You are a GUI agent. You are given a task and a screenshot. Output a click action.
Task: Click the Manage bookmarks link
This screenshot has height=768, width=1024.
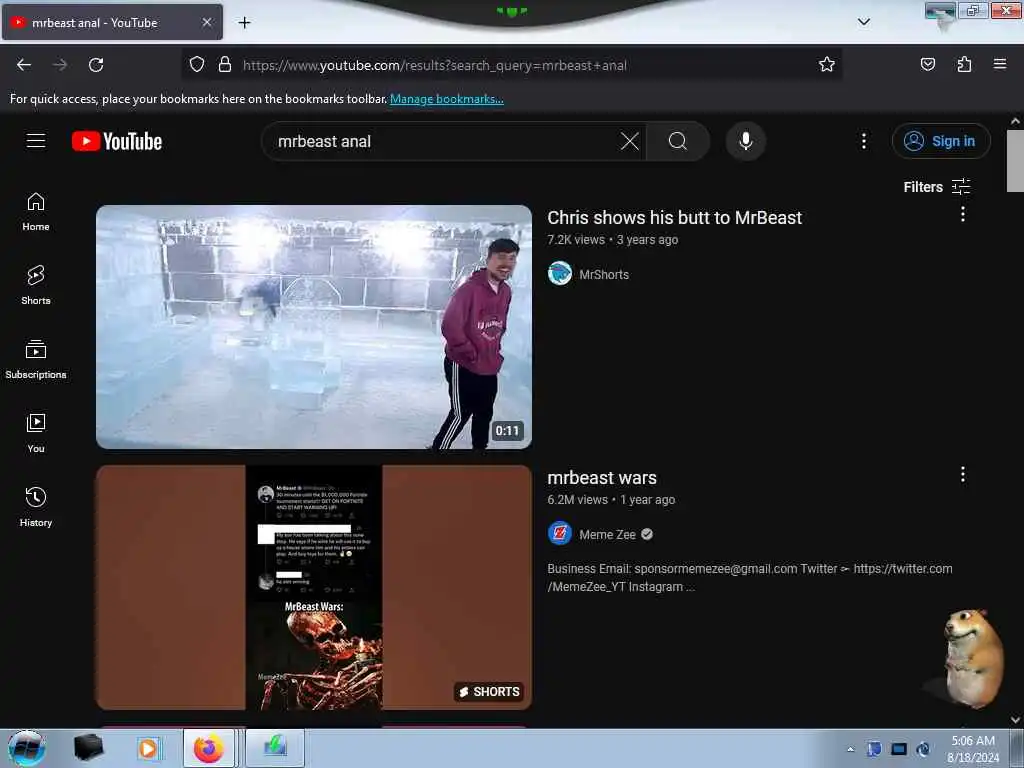(447, 99)
